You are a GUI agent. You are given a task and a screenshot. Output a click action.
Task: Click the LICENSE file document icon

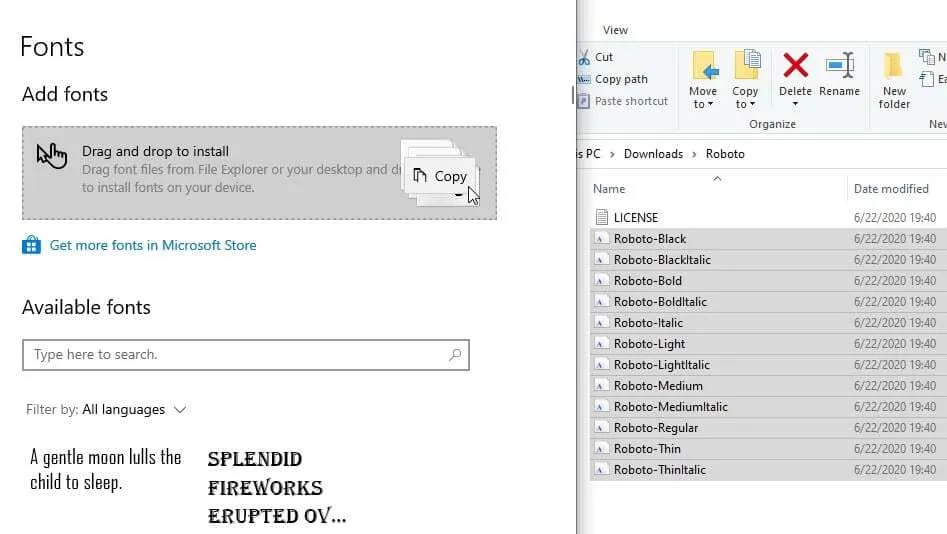click(x=601, y=217)
